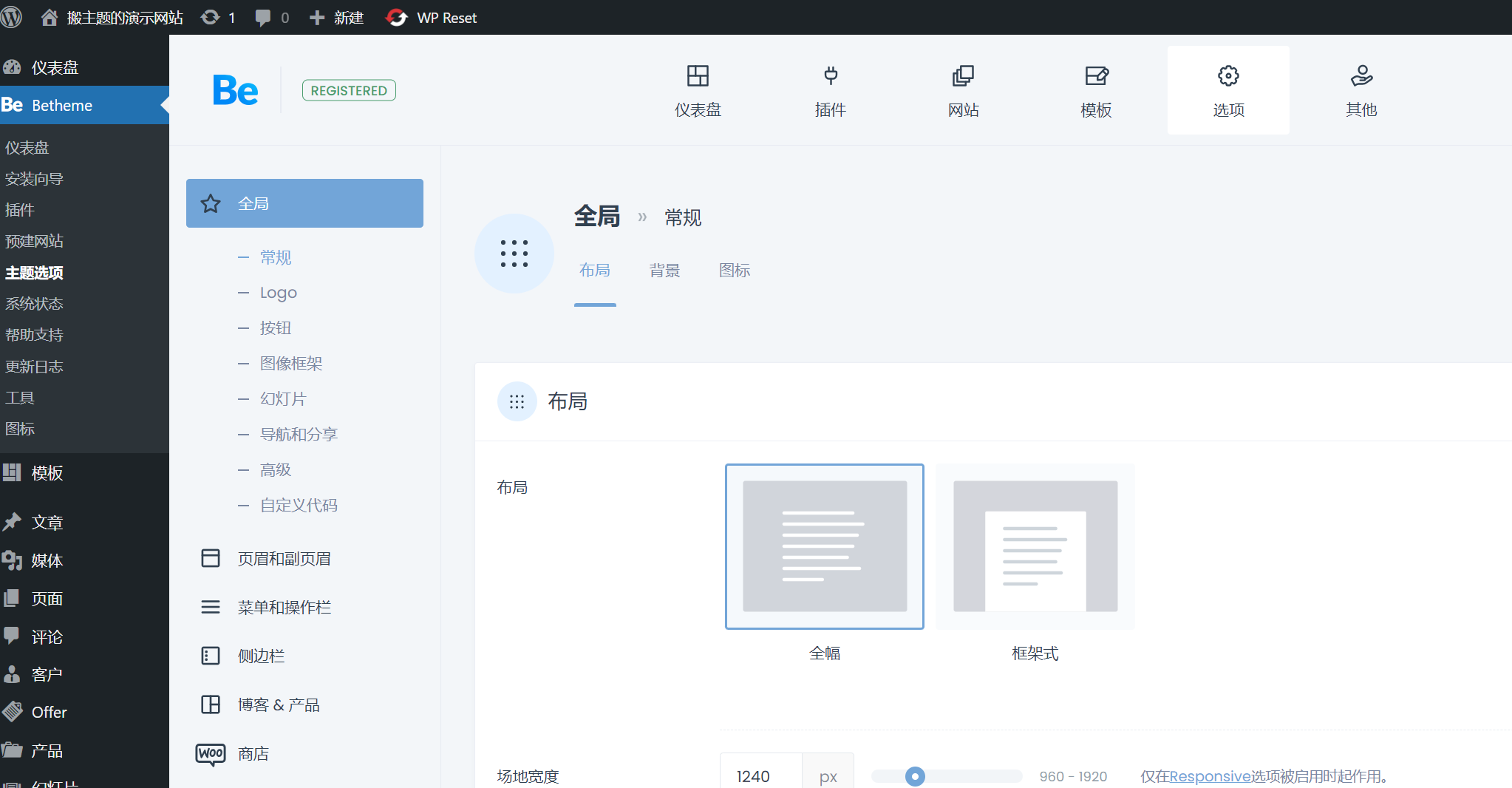Screen dimensions: 1512x788
Task: Open 预建网站 in Betheme menu
Action: pos(34,241)
